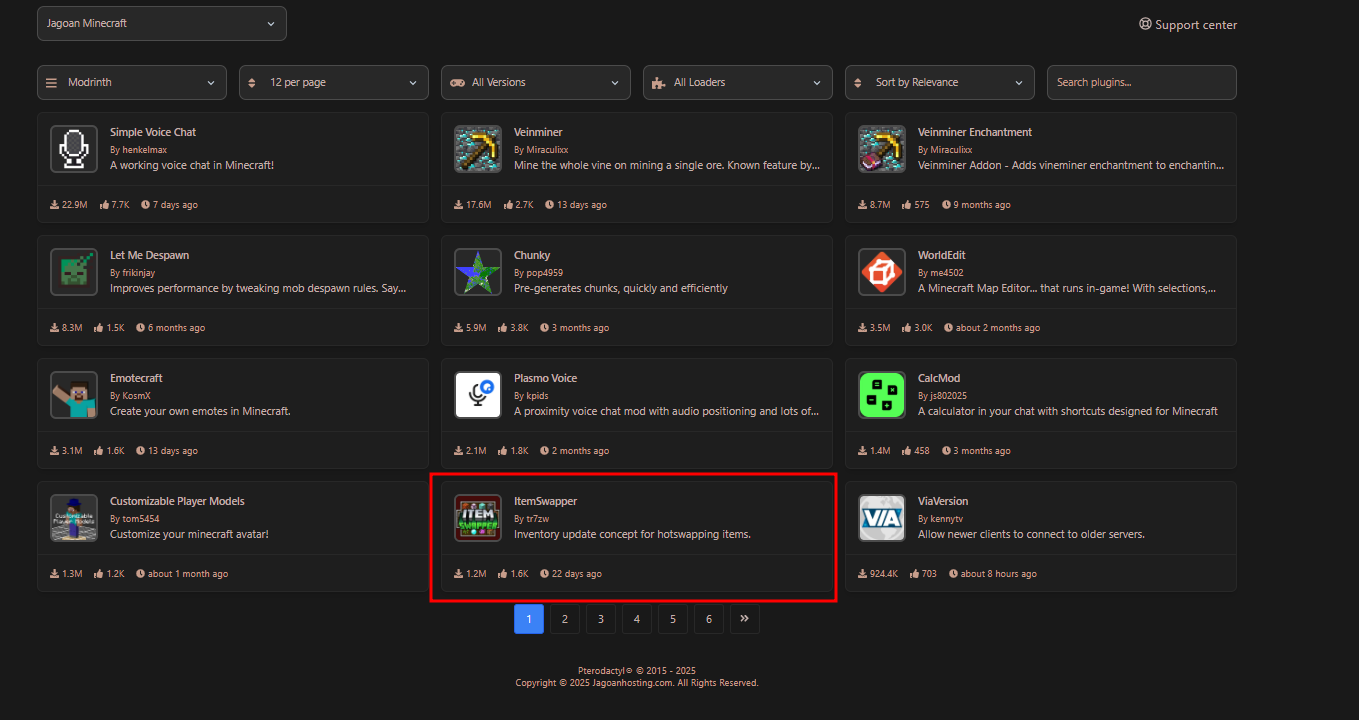Select the CalcMod plugin title

[939, 378]
